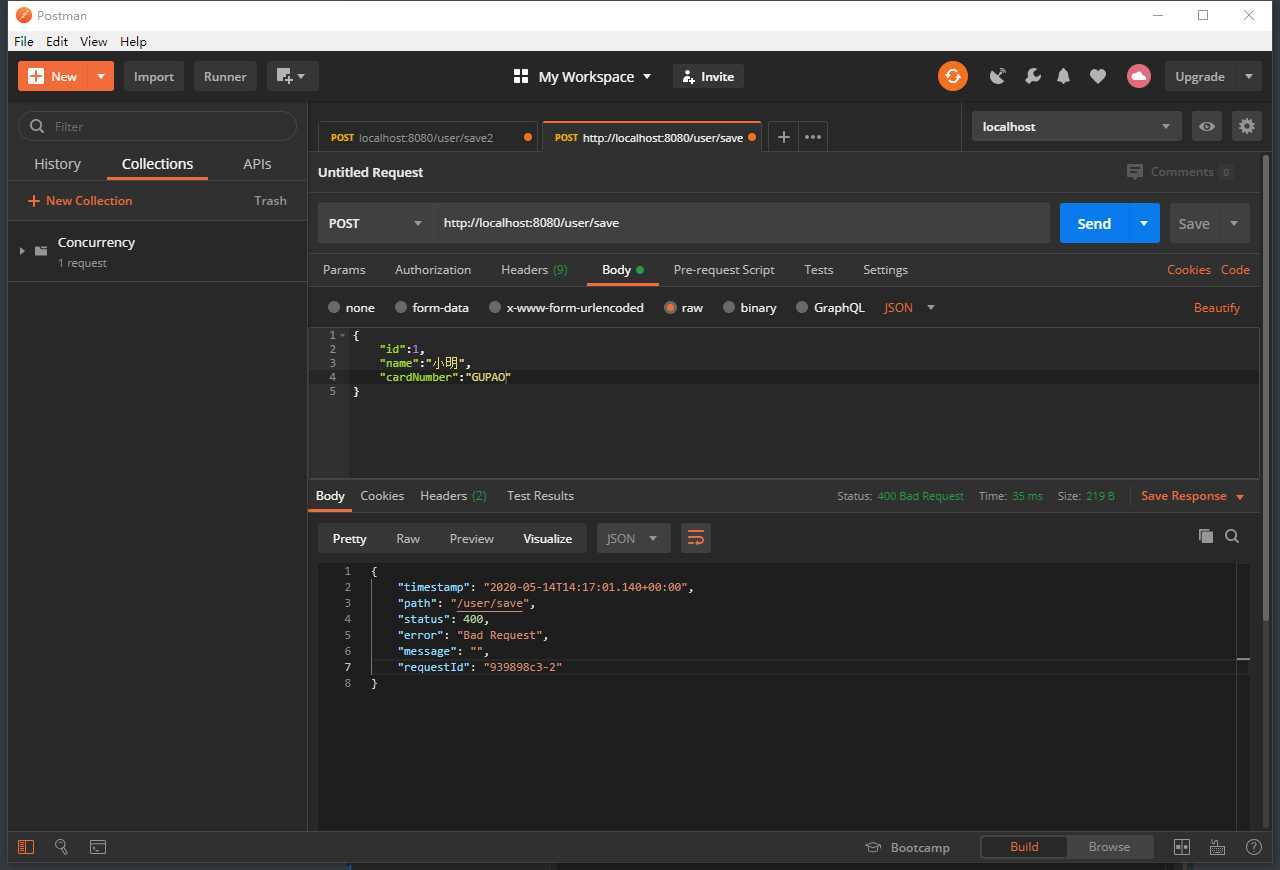This screenshot has width=1280, height=870.
Task: Select the raw body type
Action: tap(683, 307)
